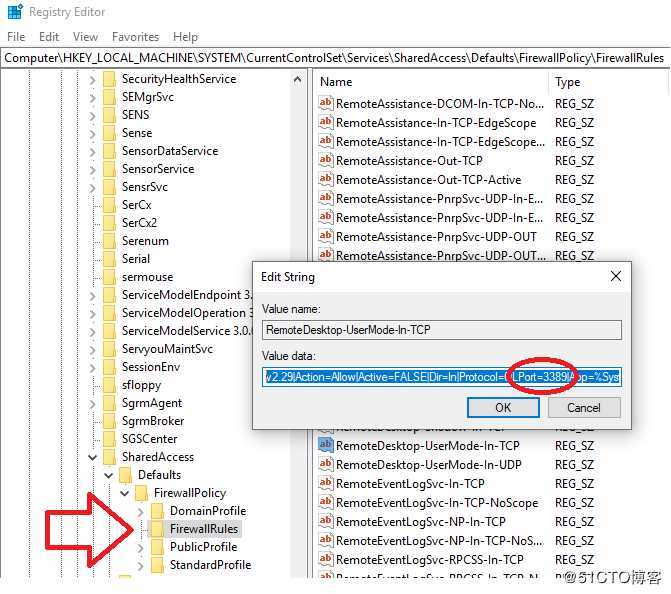Open the Favorites menu
The image size is (671, 594).
[135, 37]
